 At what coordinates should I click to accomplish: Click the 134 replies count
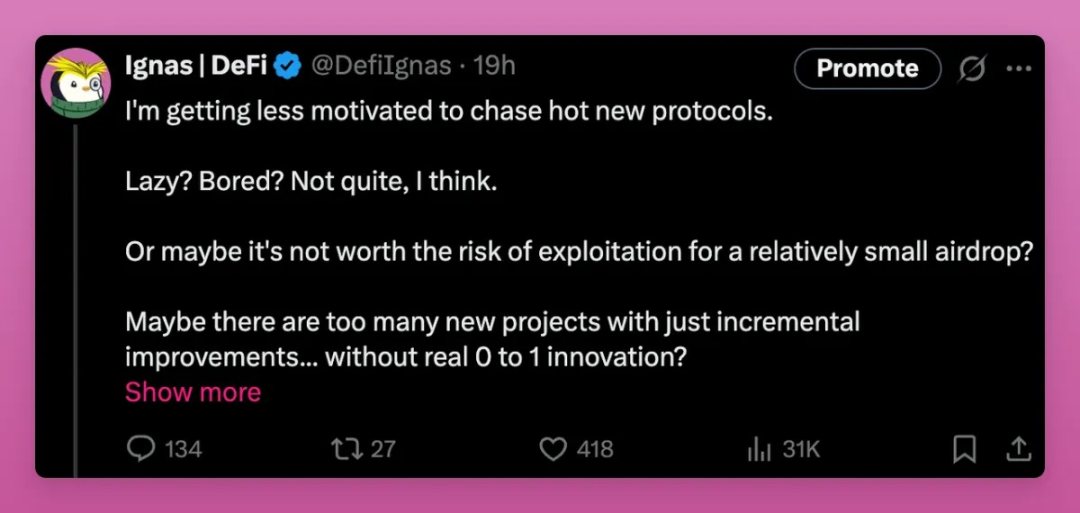click(183, 449)
